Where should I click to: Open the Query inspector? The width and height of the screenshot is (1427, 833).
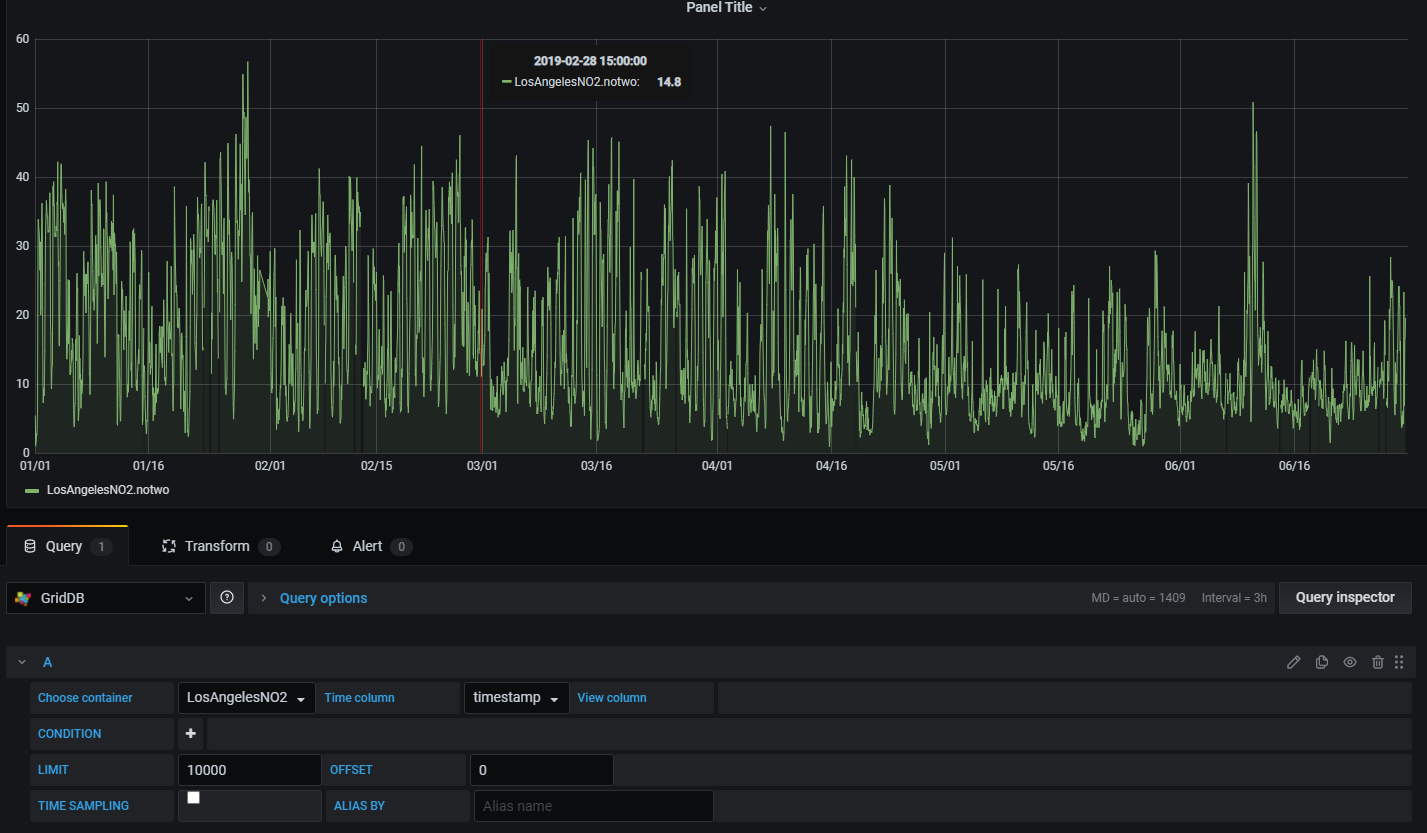click(x=1344, y=598)
